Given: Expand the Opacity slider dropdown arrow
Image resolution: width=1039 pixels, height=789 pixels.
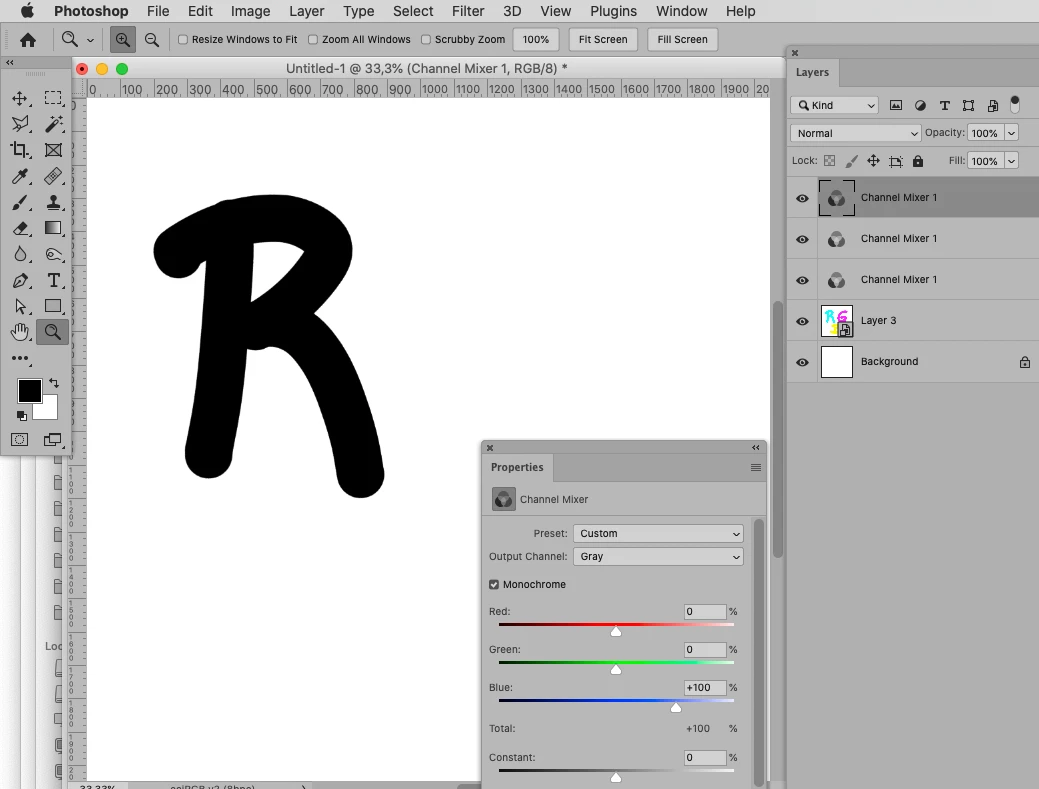Looking at the screenshot, I should [1011, 133].
